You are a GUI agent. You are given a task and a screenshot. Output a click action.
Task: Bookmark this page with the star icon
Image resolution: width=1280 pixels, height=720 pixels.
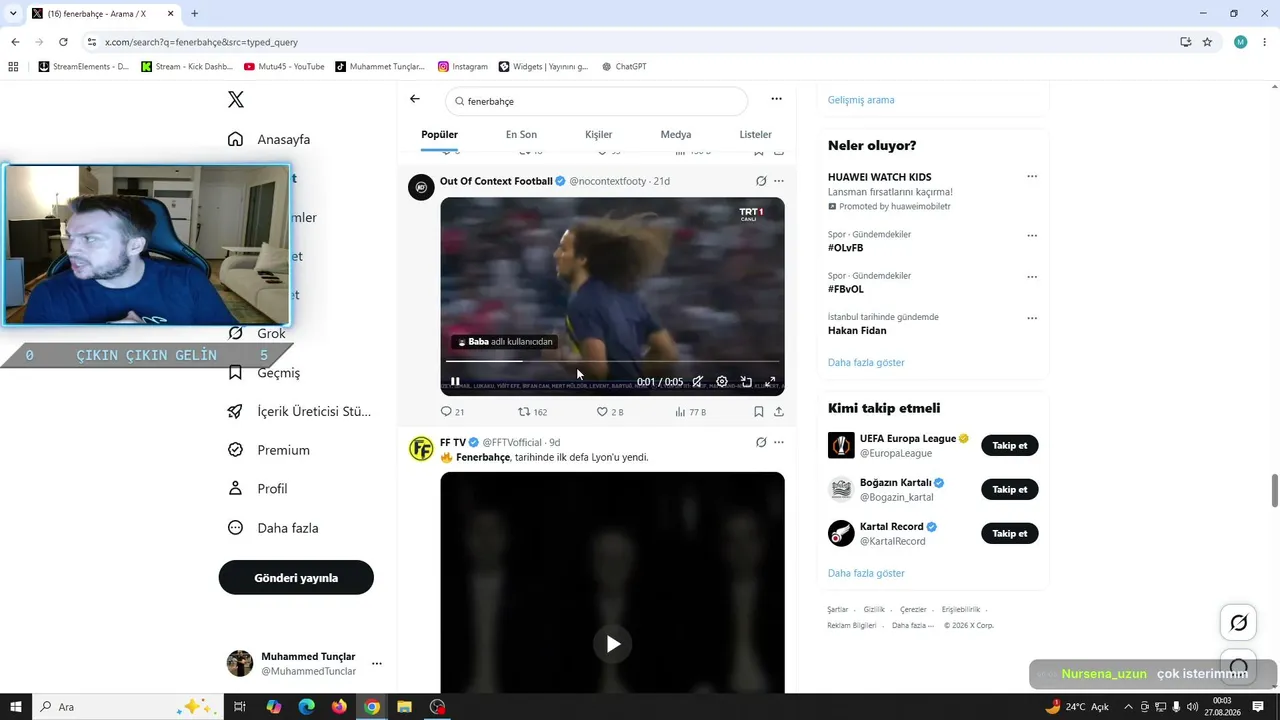1207,42
